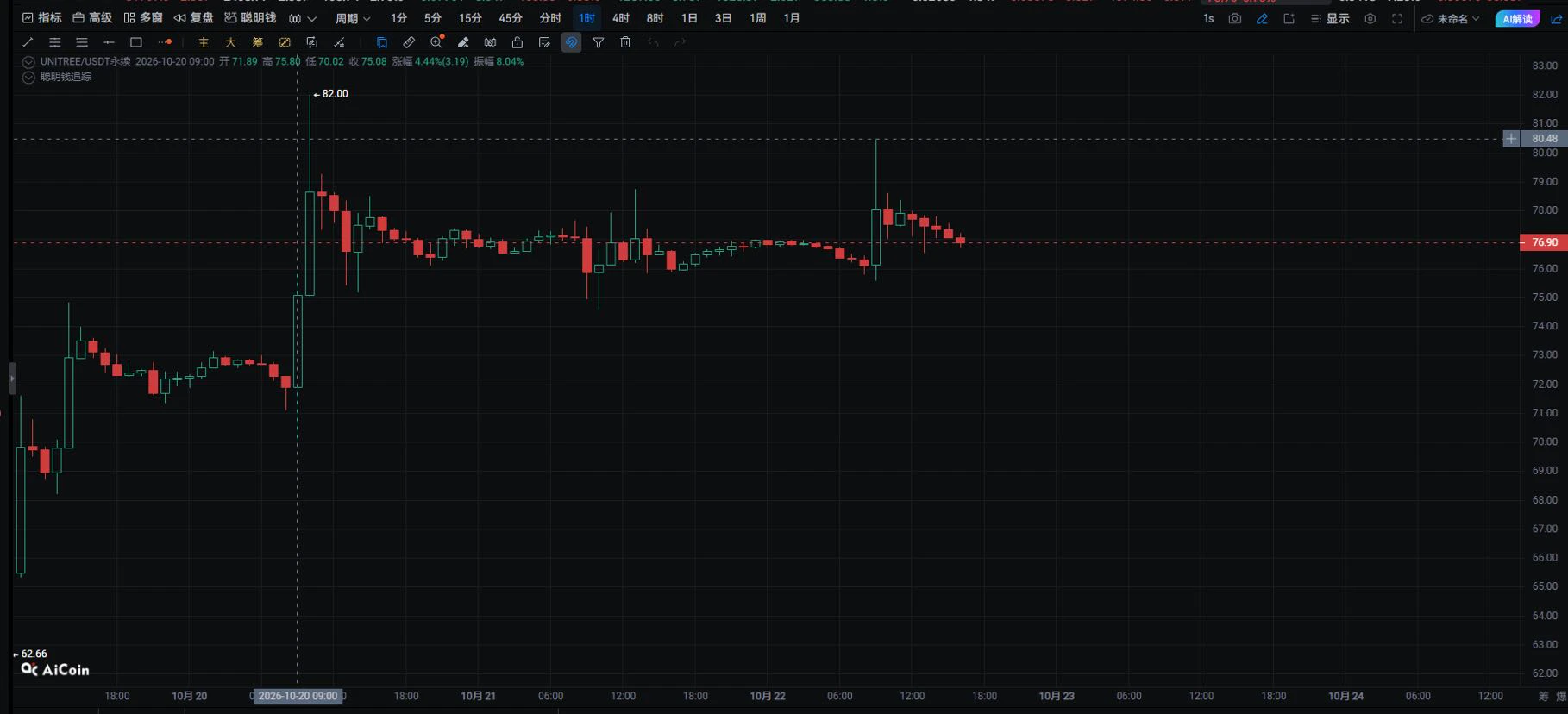Open the 主 main indicator tool
The width and height of the screenshot is (1568, 714).
[x=204, y=42]
